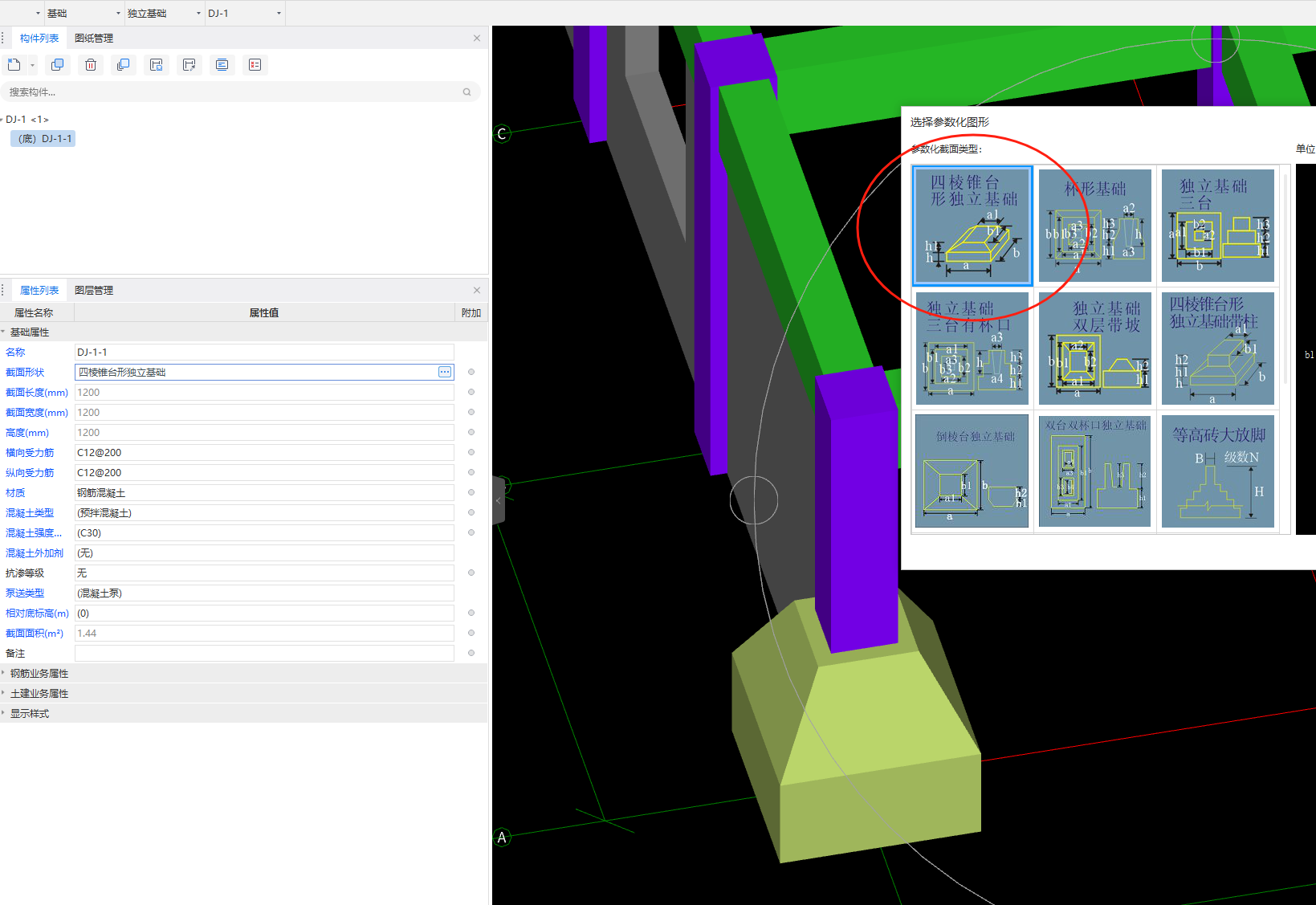
Task: Click the inter-layer copy icon
Action: (124, 65)
